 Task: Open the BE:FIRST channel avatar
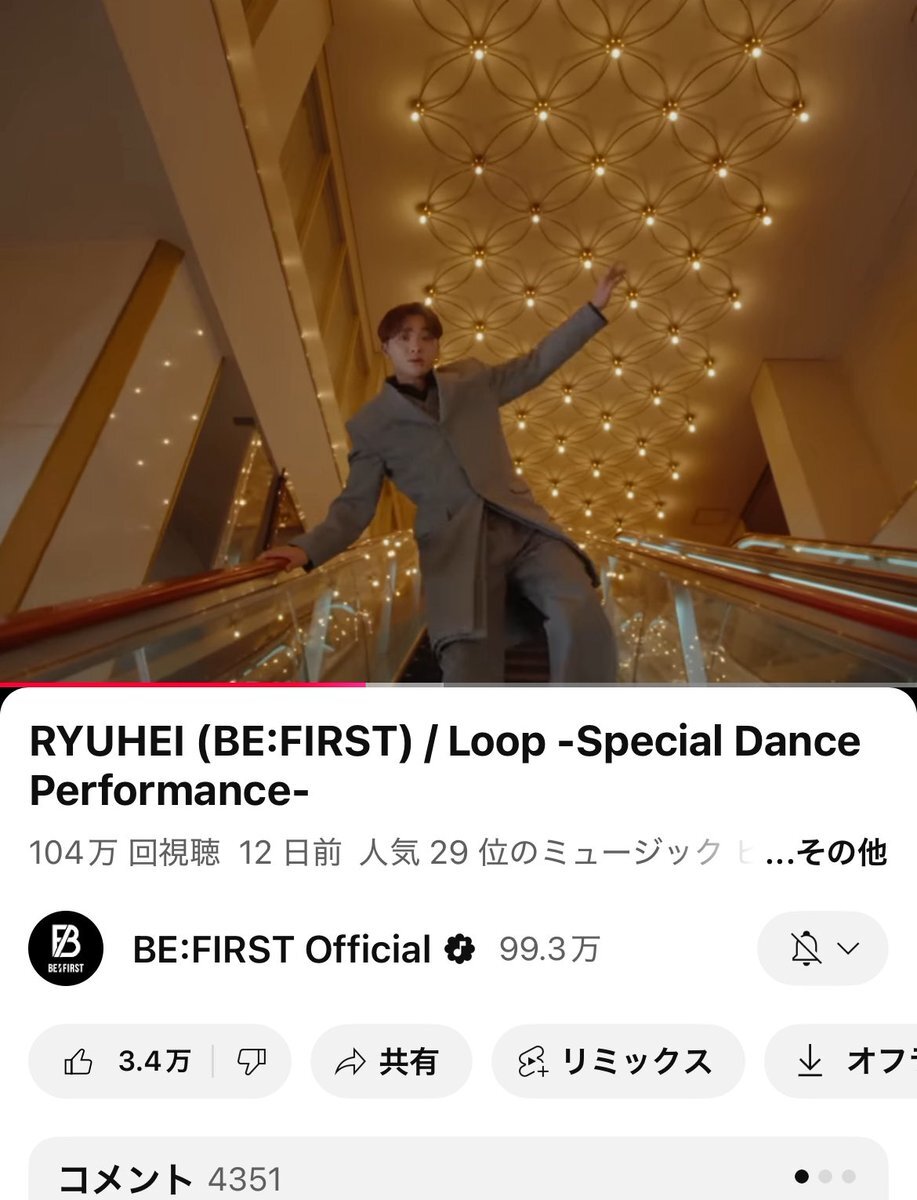pyautogui.click(x=66, y=948)
